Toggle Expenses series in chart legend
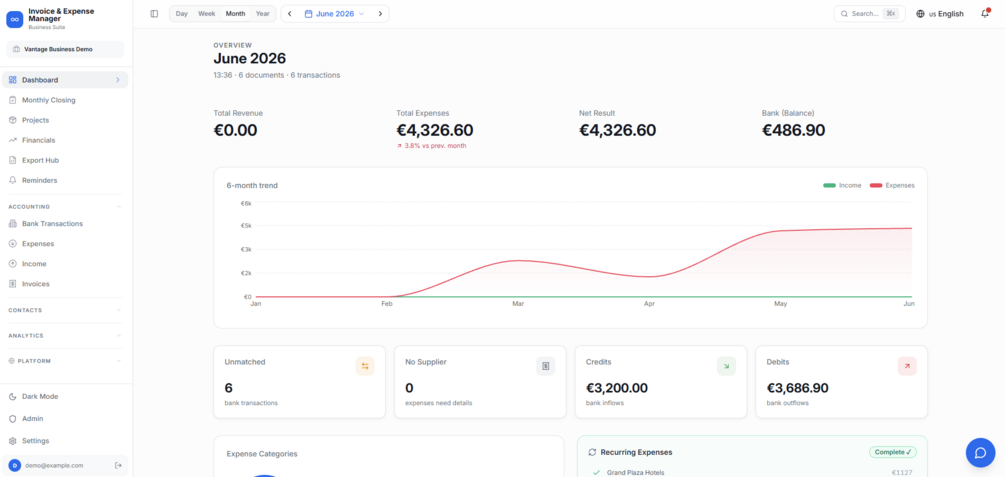Viewport: 1005px width, 477px height. [x=892, y=185]
